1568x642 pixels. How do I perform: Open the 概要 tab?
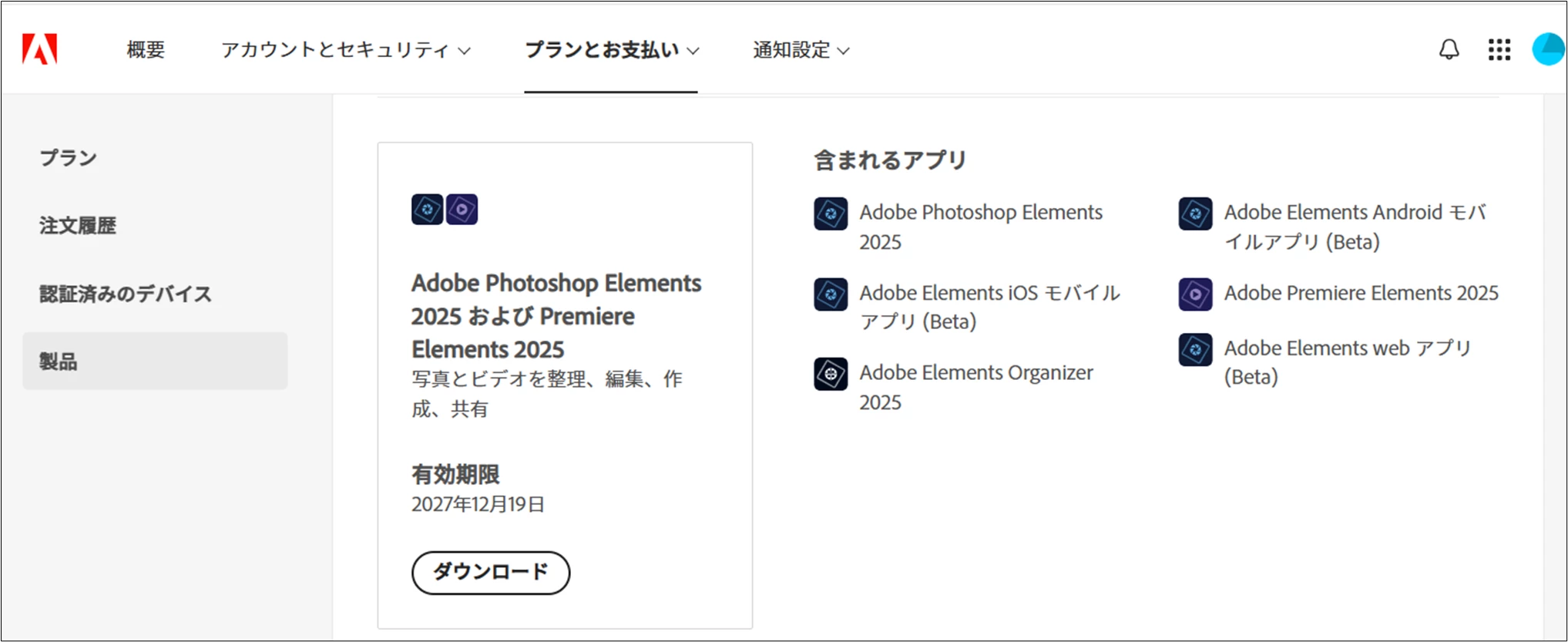click(x=146, y=50)
